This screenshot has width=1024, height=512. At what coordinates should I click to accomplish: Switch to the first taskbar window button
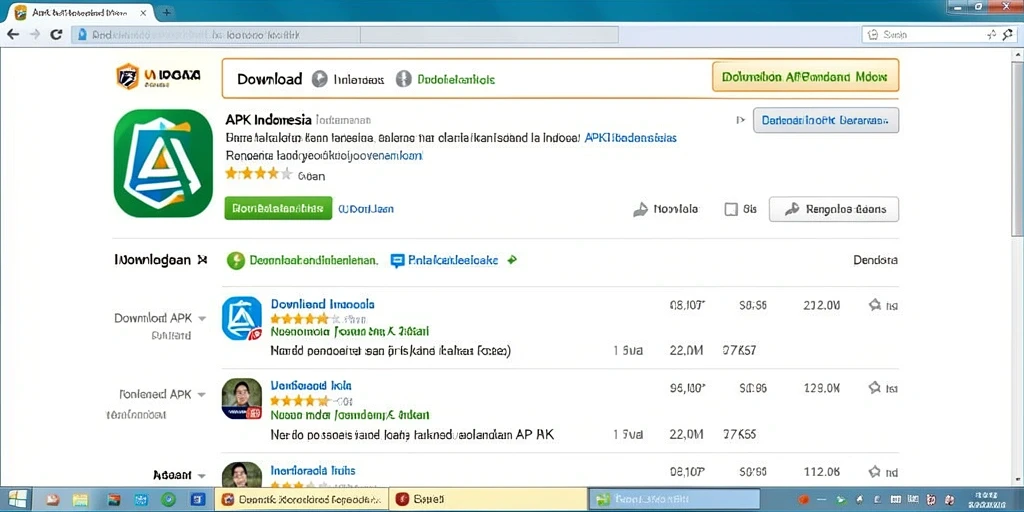tap(301, 500)
